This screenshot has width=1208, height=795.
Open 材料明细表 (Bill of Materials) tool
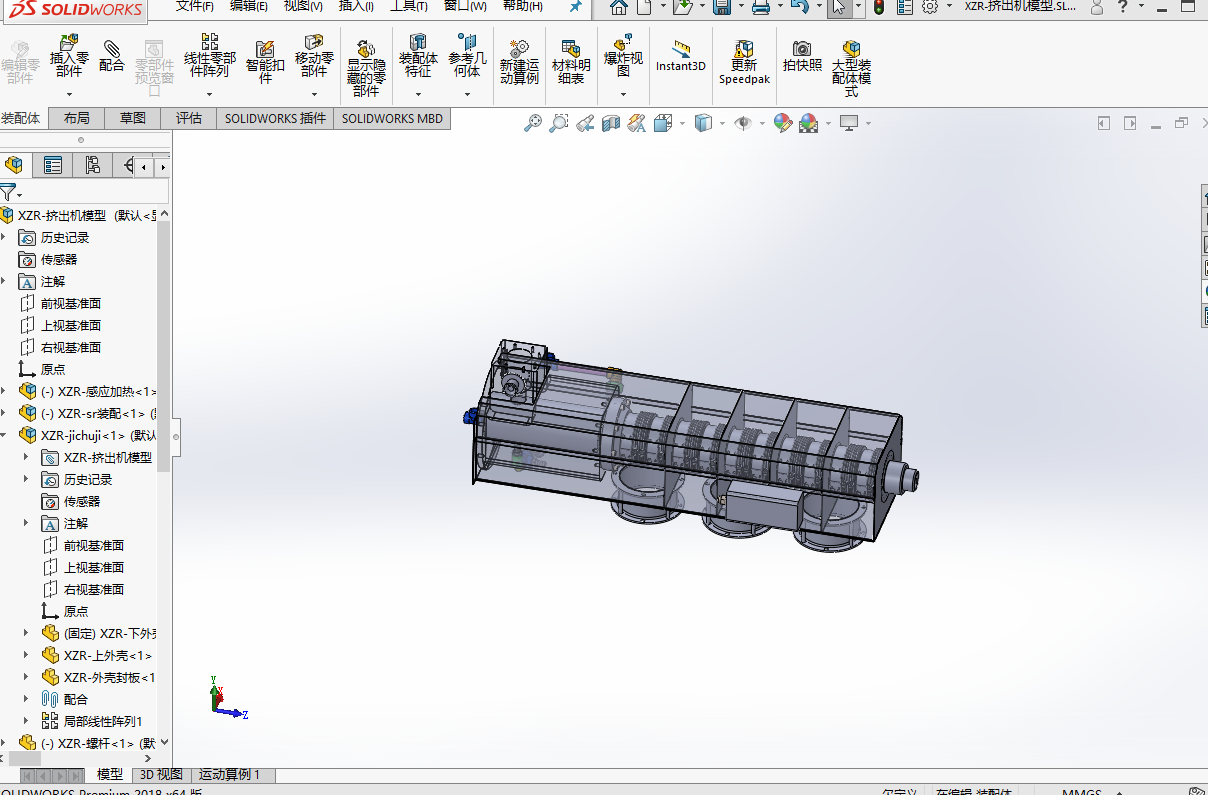(x=571, y=62)
